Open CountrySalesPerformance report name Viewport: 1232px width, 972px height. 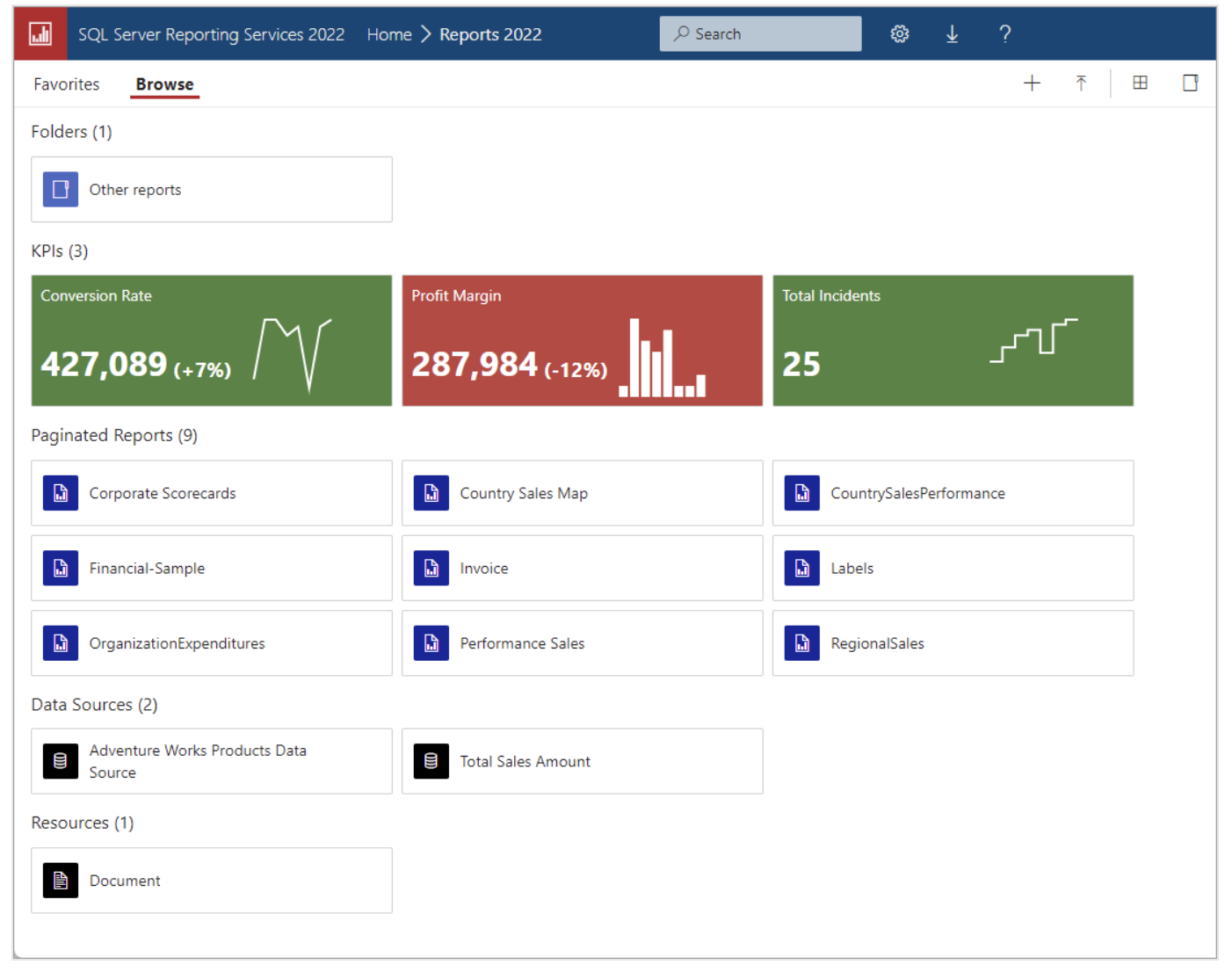pyautogui.click(x=917, y=494)
